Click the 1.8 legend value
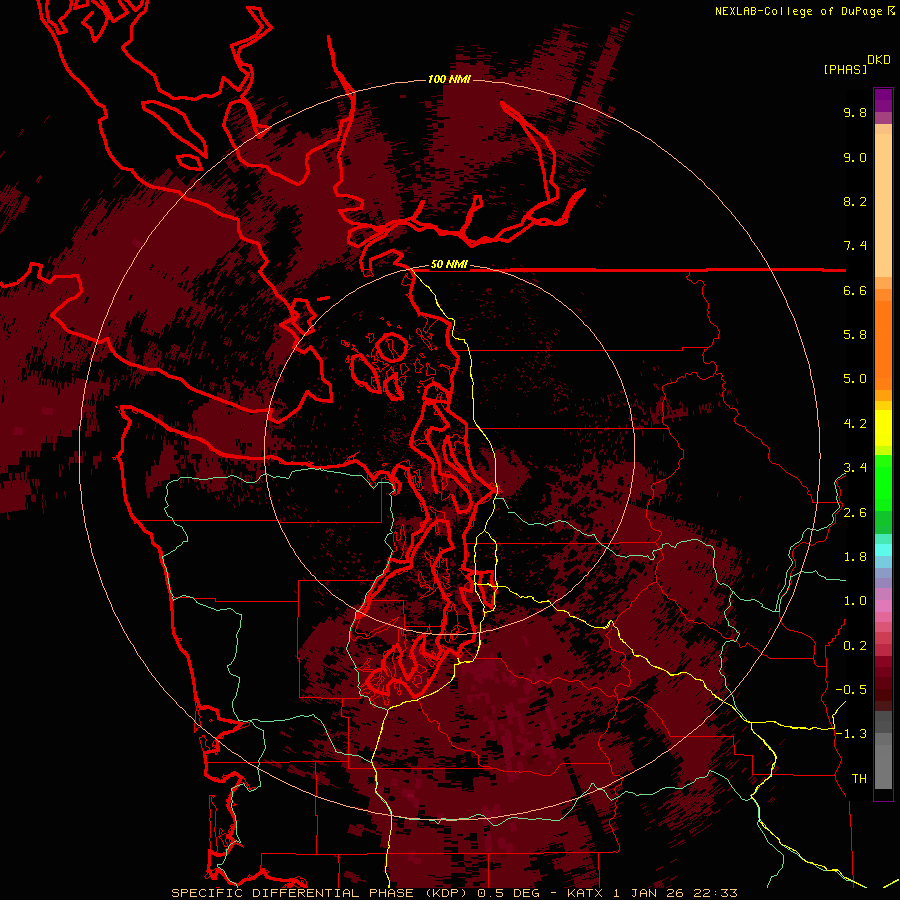The height and width of the screenshot is (900, 900). coord(855,557)
